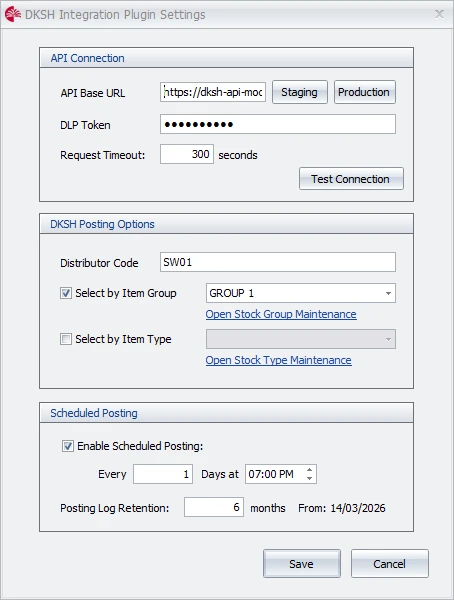Click the Staging button

point(300,92)
